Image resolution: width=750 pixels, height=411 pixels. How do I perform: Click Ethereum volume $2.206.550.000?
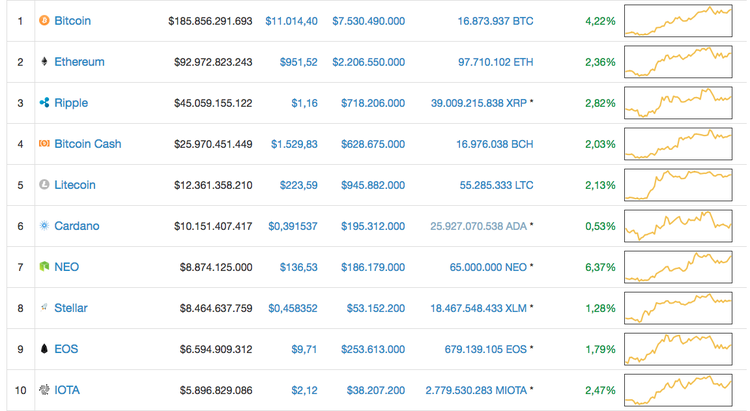click(369, 62)
